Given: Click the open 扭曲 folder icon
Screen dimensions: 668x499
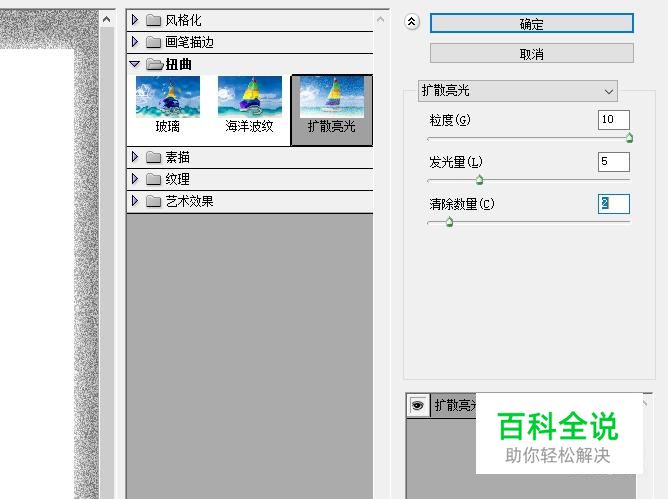Looking at the screenshot, I should point(155,64).
